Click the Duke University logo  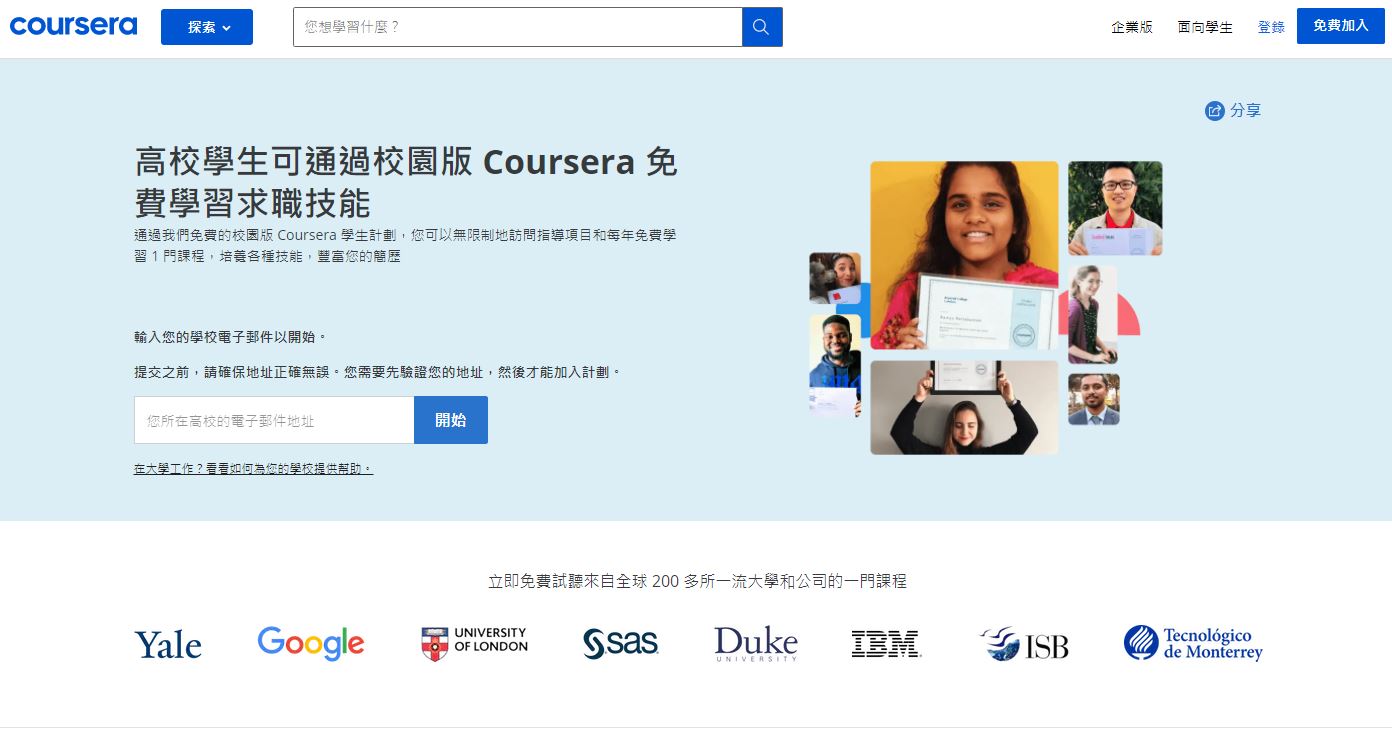tap(756, 644)
